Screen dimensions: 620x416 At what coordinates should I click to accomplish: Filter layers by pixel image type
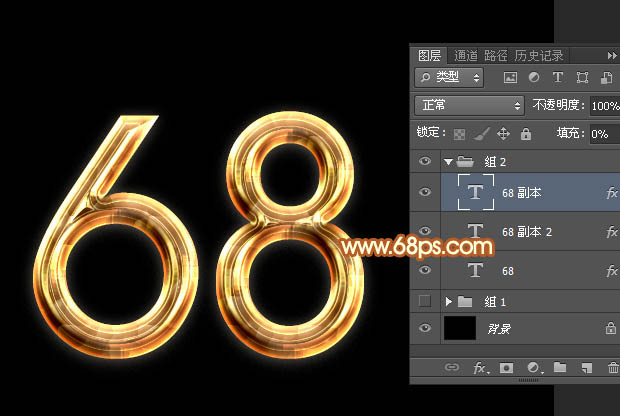510,77
